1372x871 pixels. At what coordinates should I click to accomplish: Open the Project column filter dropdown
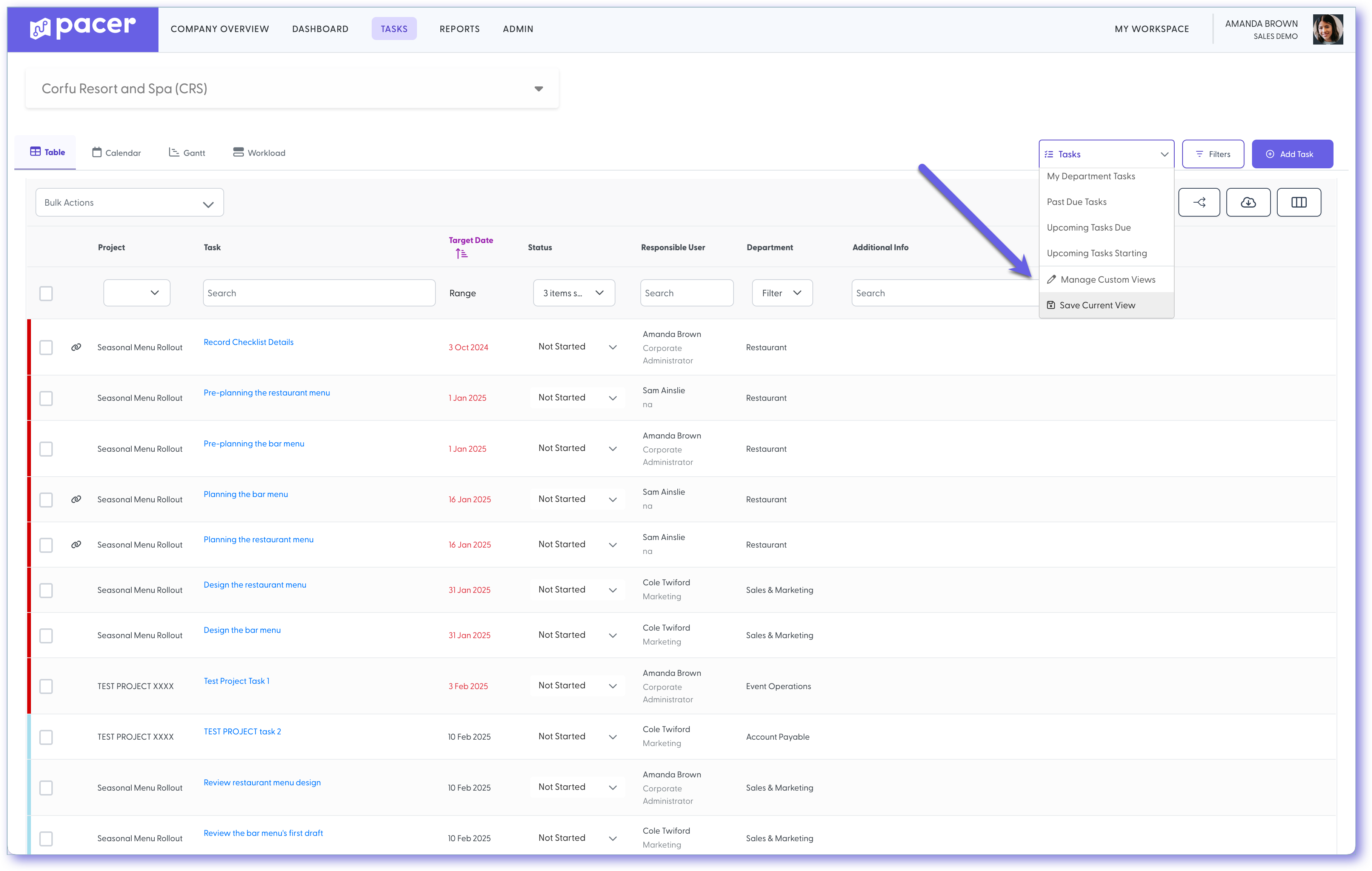coord(137,293)
